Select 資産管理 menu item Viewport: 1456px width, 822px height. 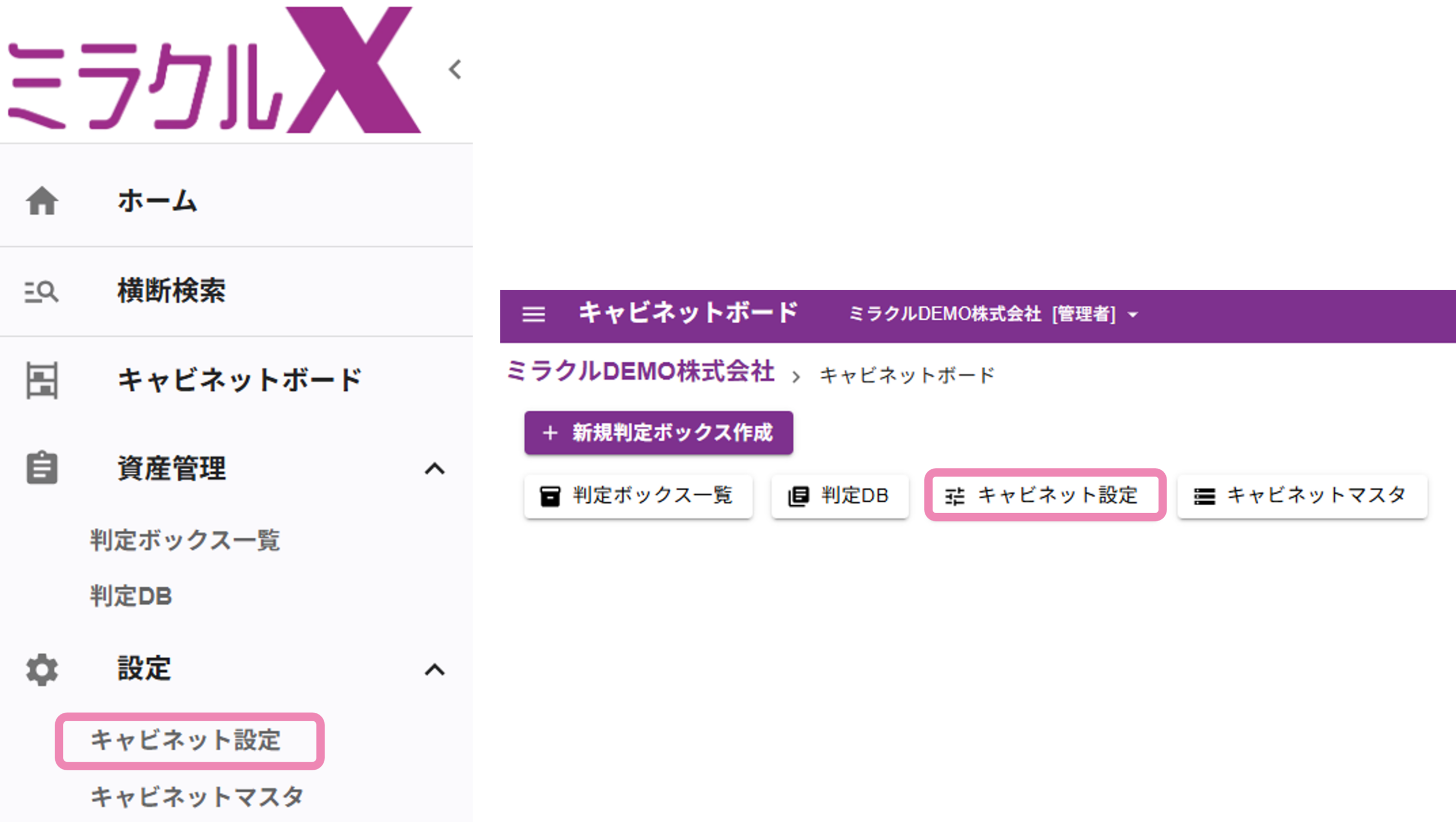(x=236, y=468)
